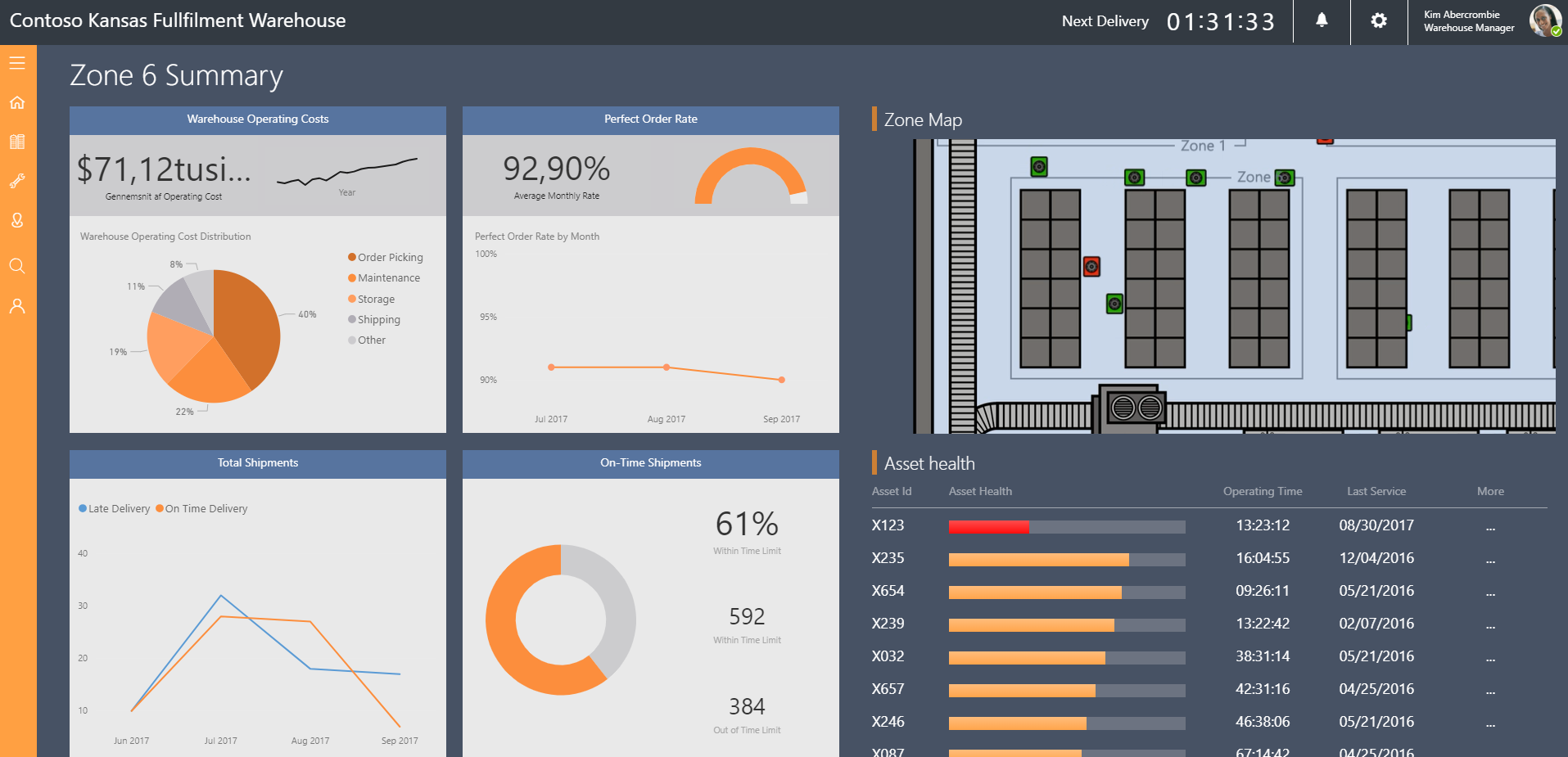
Task: Sort by Asset Health column header
Action: point(980,491)
